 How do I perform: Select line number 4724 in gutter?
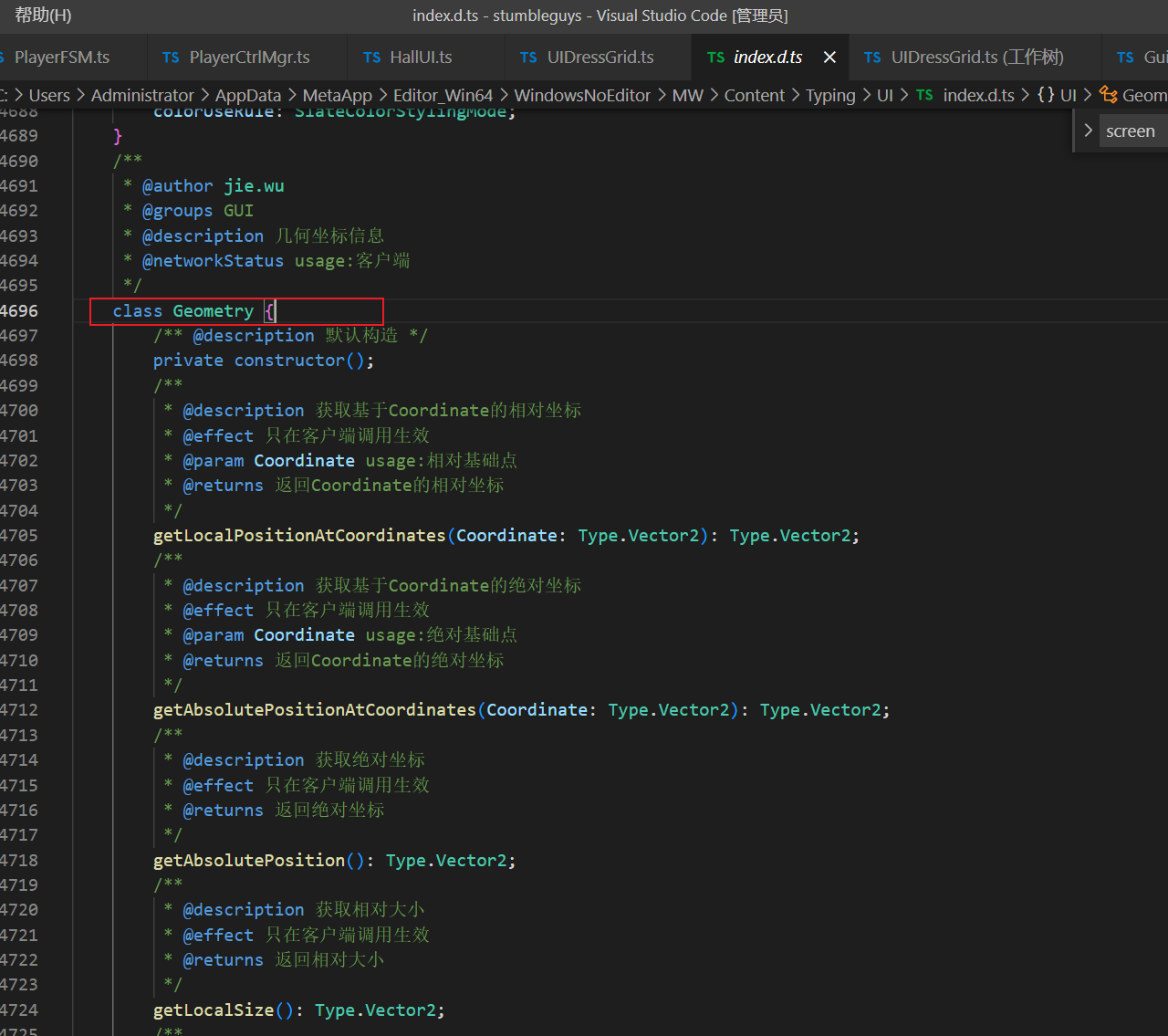click(x=19, y=1010)
